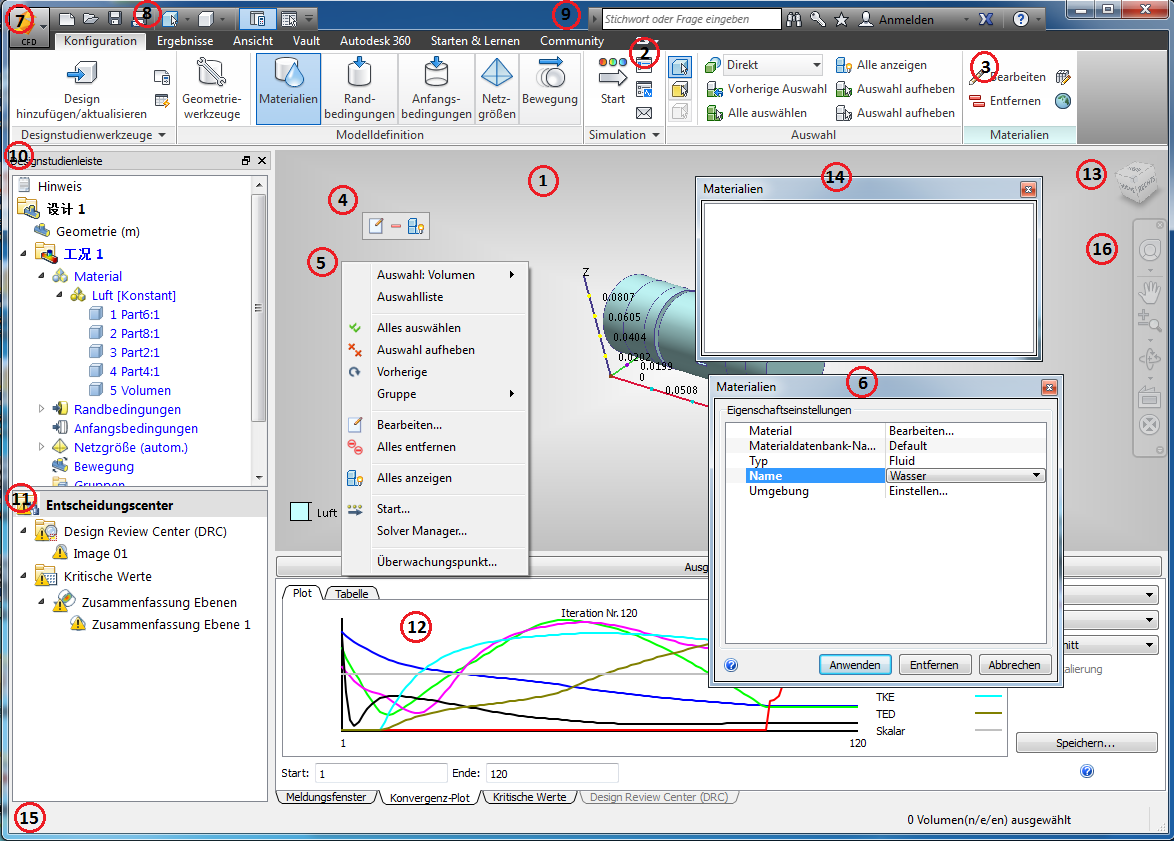This screenshot has width=1174, height=841.
Task: Click the ViewCube in viewport corner
Action: pyautogui.click(x=1137, y=181)
